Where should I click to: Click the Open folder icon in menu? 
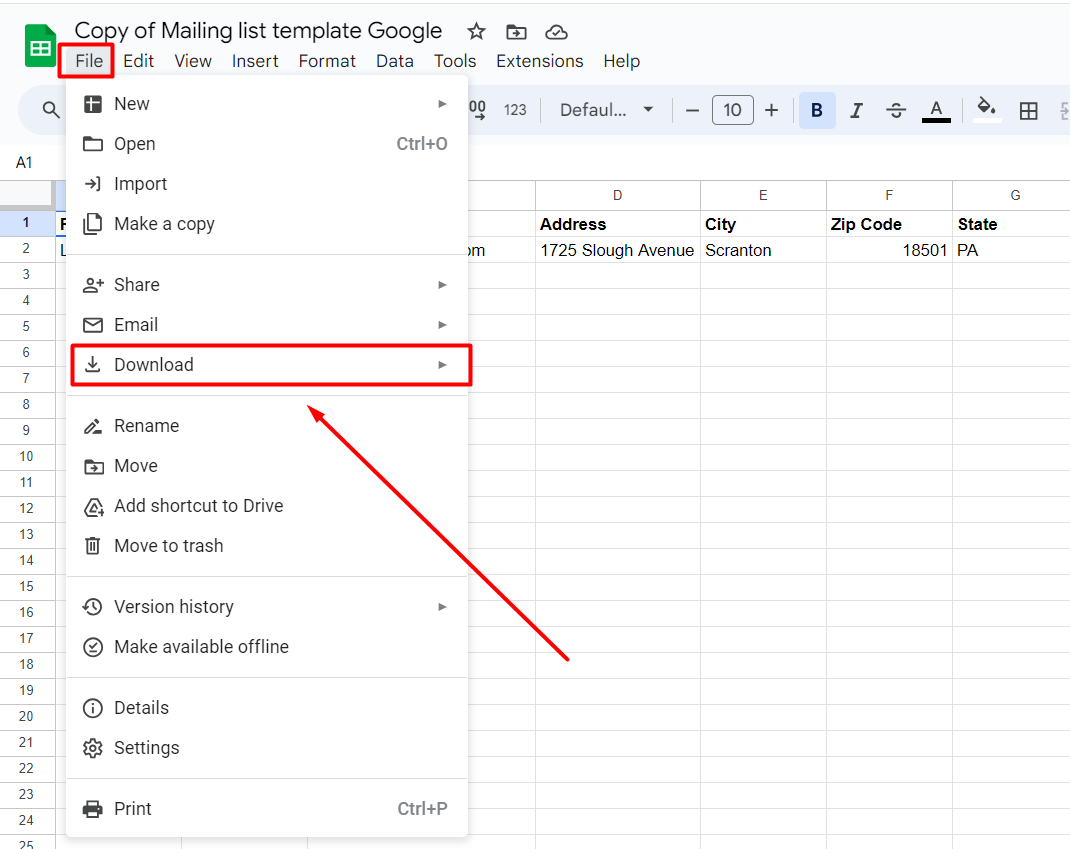[93, 144]
